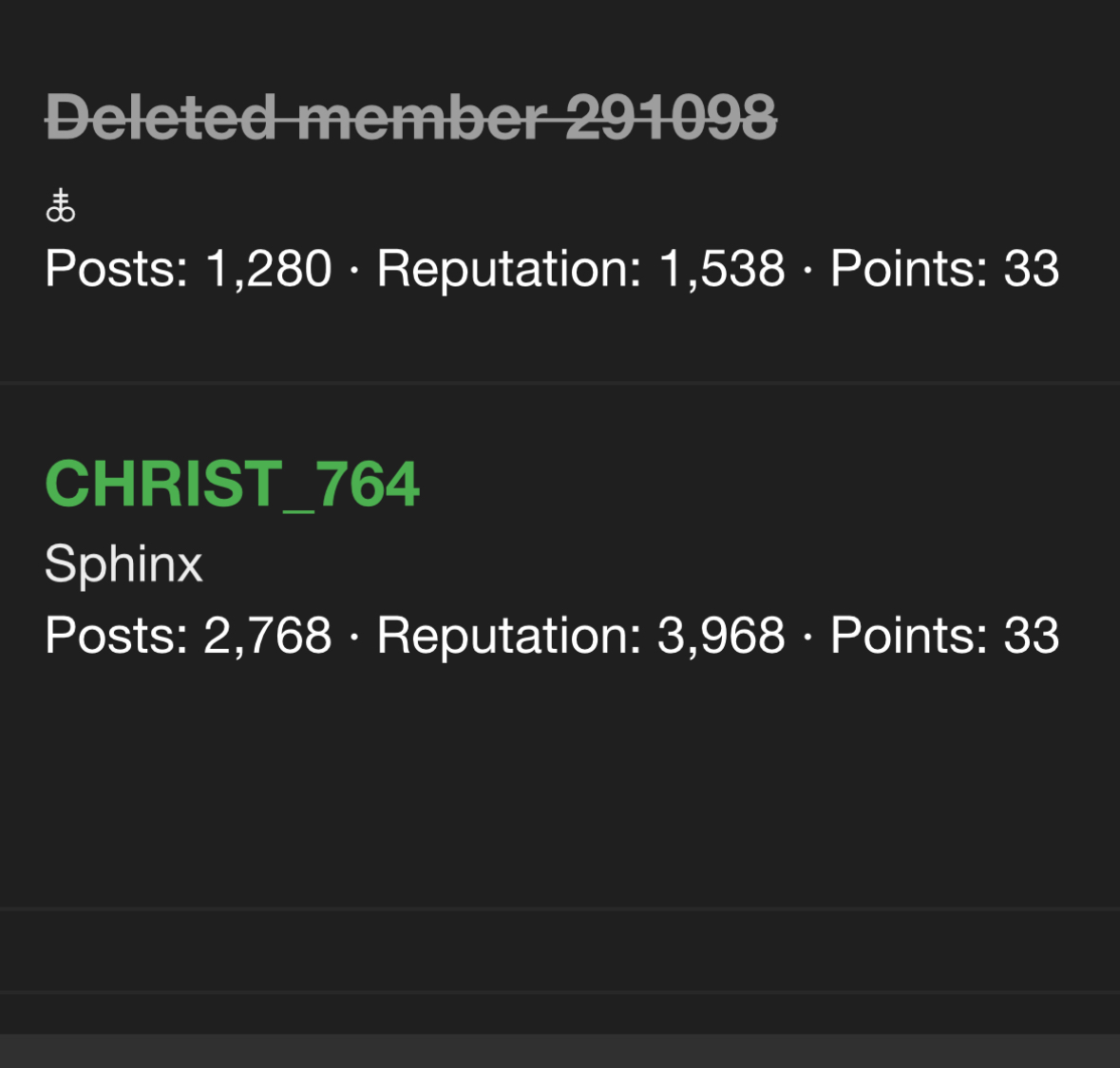Click Points: 33 under CHRIST_764
The width and height of the screenshot is (1120, 1068).
tap(944, 636)
